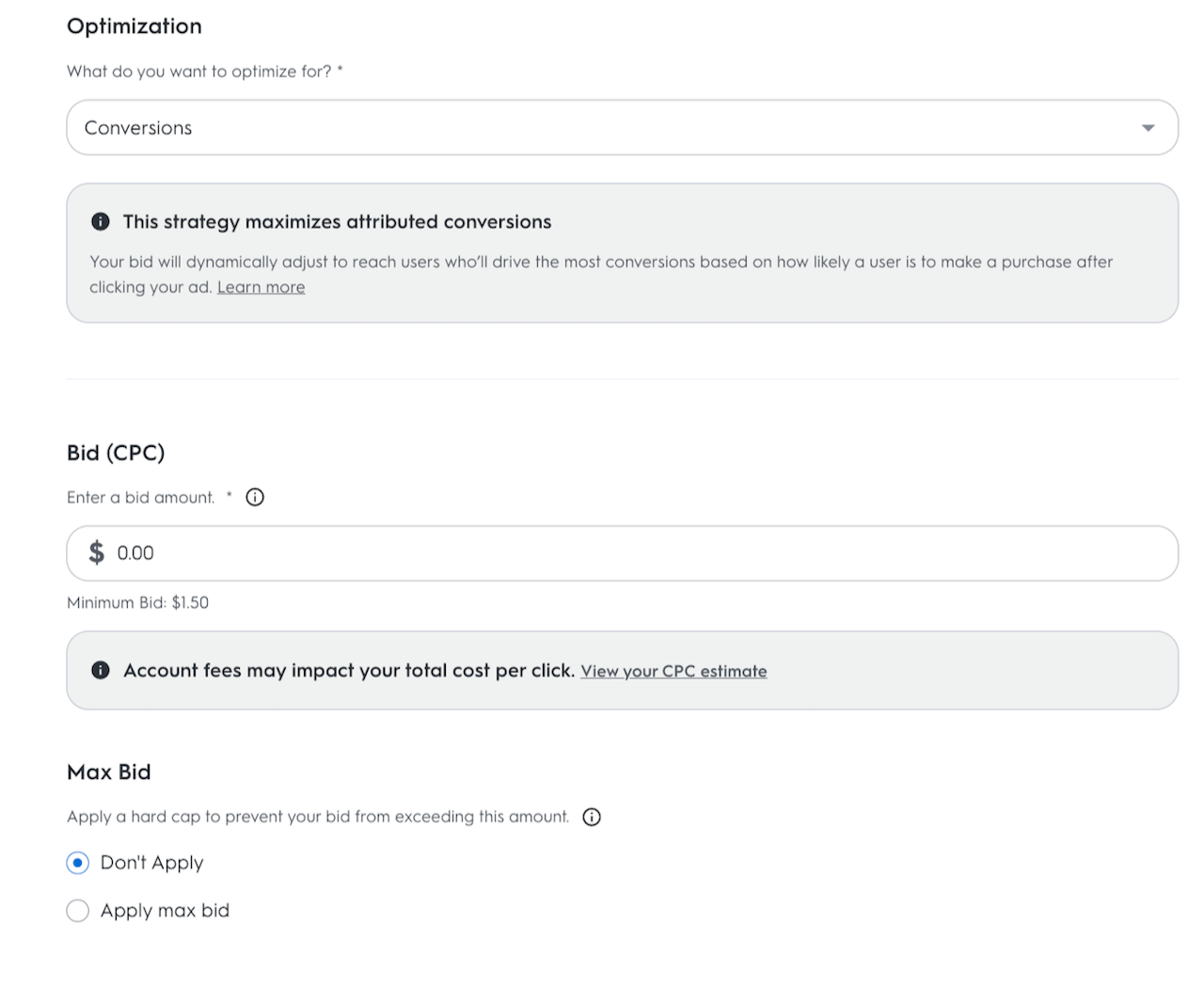
Task: Open the Learn more link
Action: click(x=261, y=288)
